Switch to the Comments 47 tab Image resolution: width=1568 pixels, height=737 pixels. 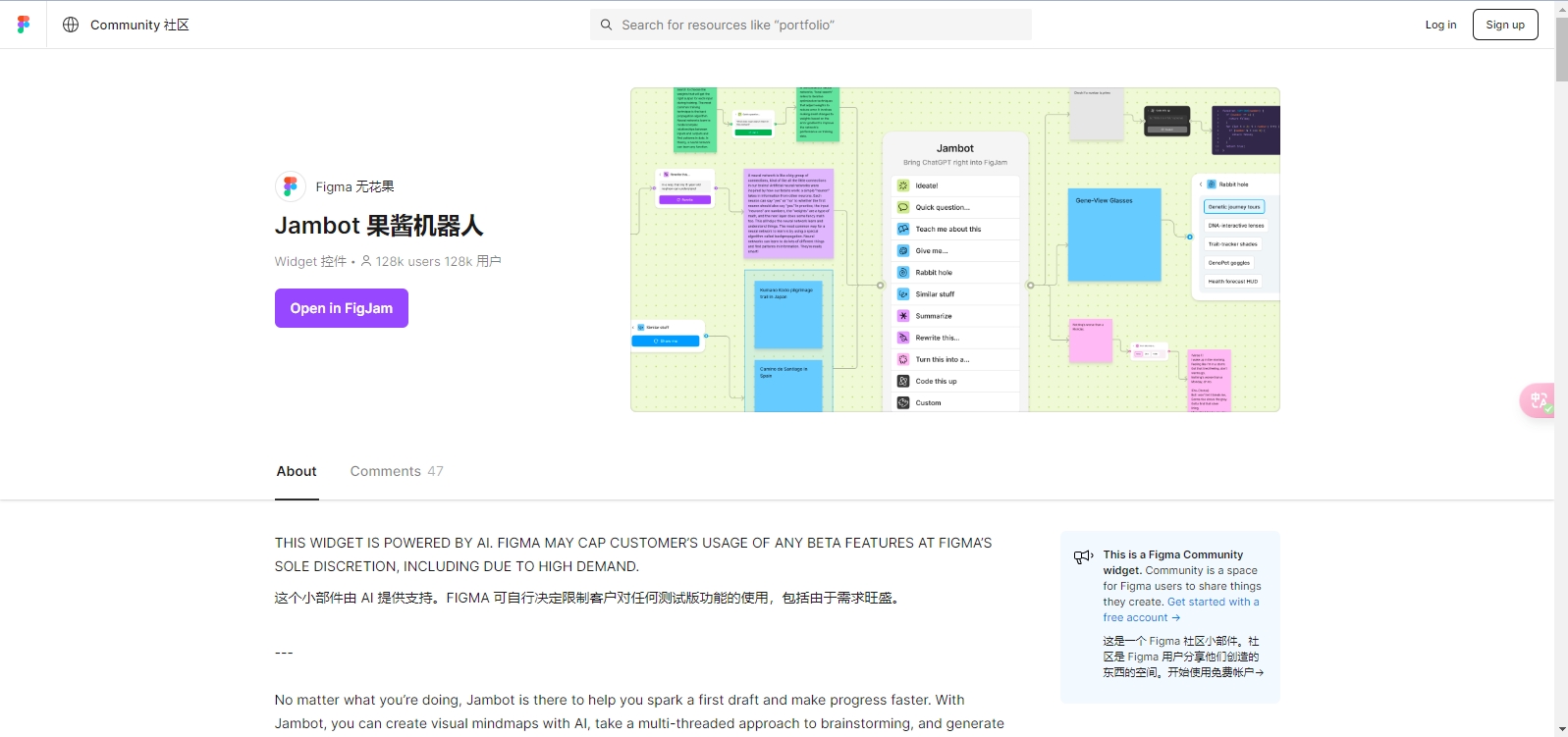(x=397, y=471)
